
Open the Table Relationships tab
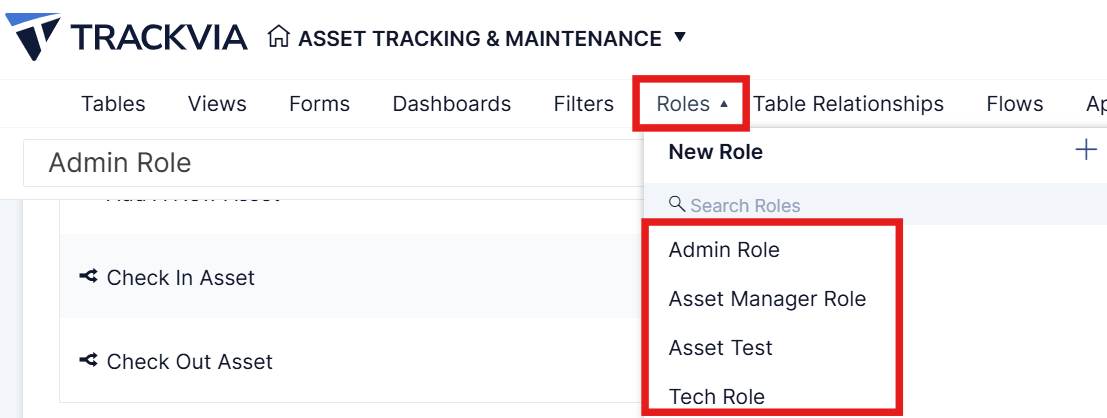point(849,104)
